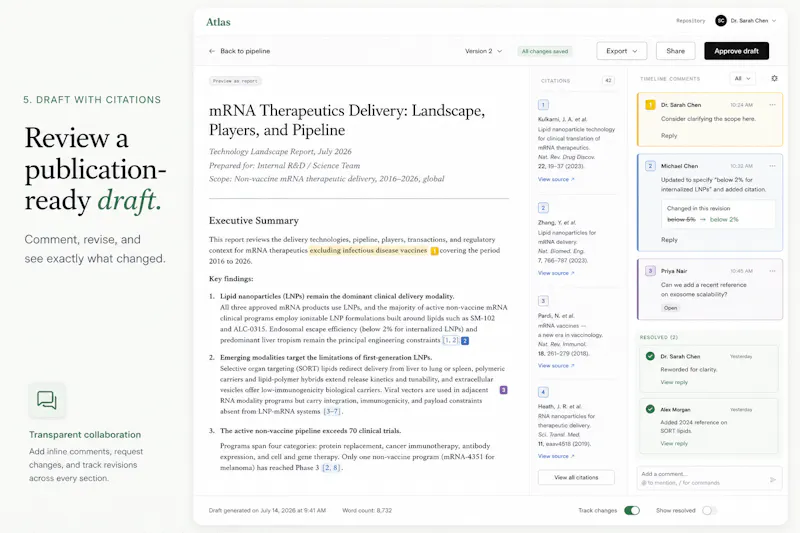Click the yellow comment marker 1 in the Executive Summary

coord(434,251)
